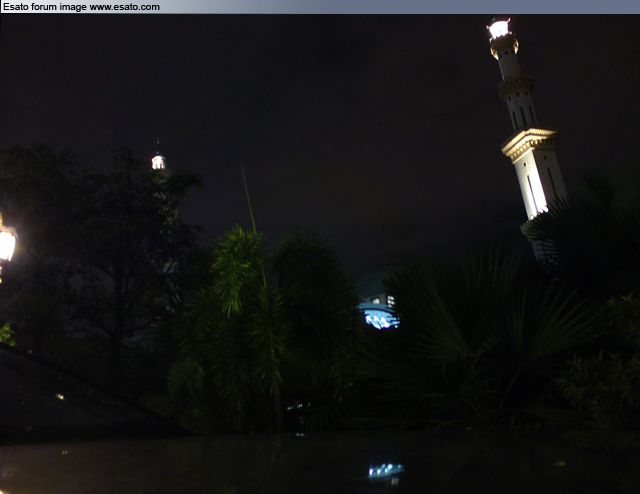Click the Esato forum image header text
Viewport: 640px width, 494px height.
(x=81, y=7)
